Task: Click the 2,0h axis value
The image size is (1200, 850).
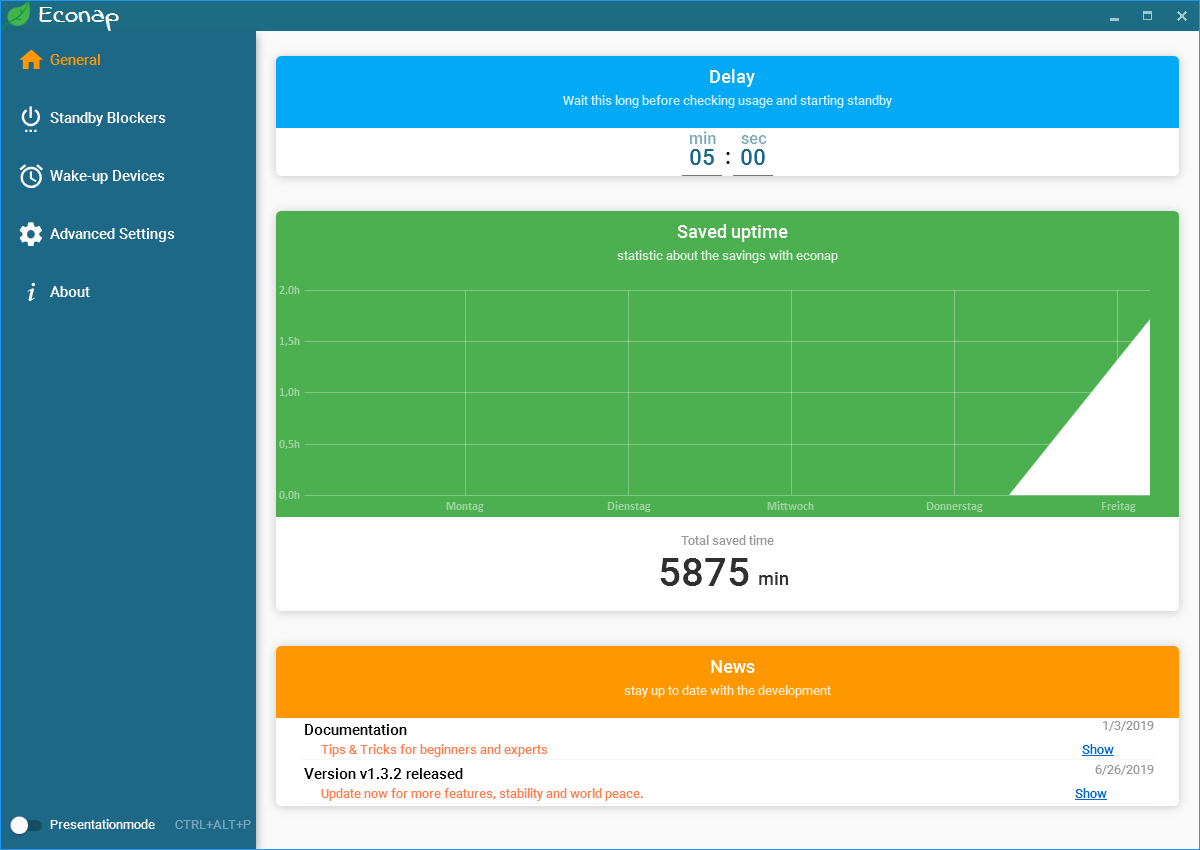Action: click(289, 291)
